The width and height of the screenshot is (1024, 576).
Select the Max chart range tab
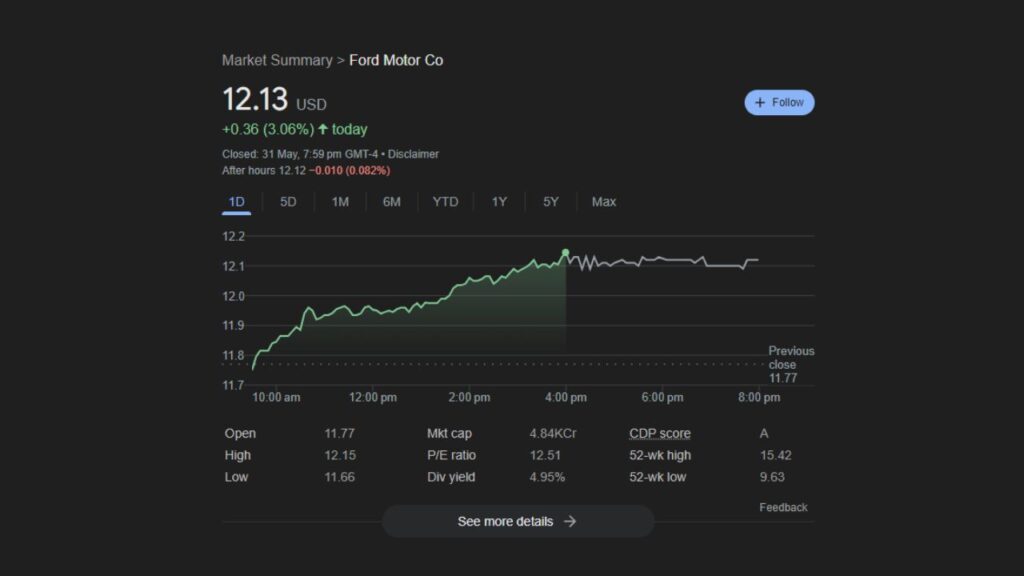(x=604, y=202)
